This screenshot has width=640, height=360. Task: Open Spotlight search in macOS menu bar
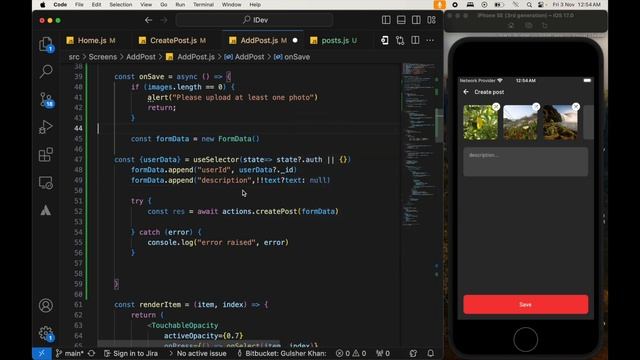click(529, 5)
